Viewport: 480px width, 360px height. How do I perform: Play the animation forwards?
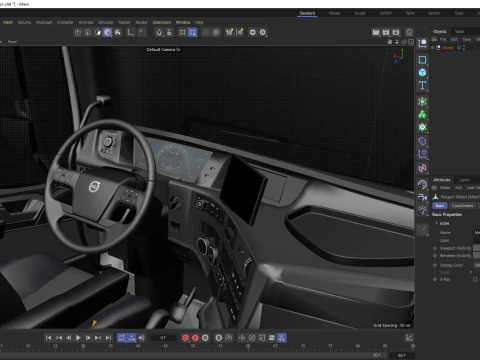[x=78, y=338]
